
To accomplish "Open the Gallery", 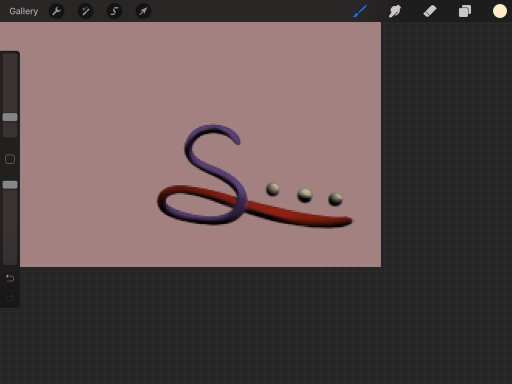I will [x=23, y=11].
